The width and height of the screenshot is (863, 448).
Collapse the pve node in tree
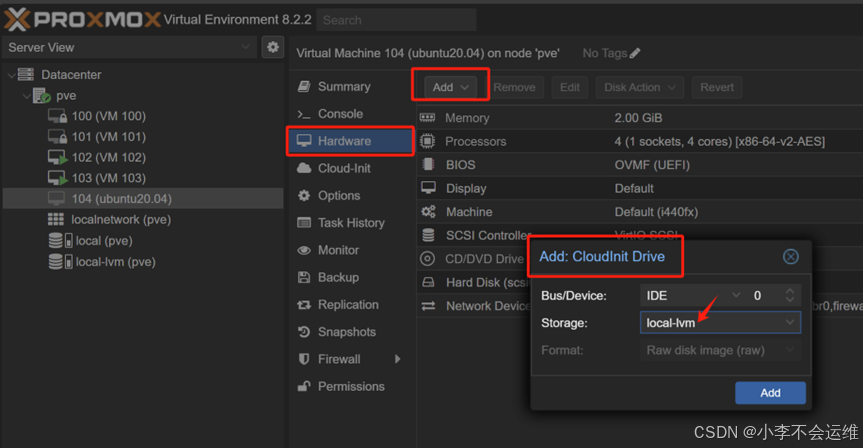26,96
